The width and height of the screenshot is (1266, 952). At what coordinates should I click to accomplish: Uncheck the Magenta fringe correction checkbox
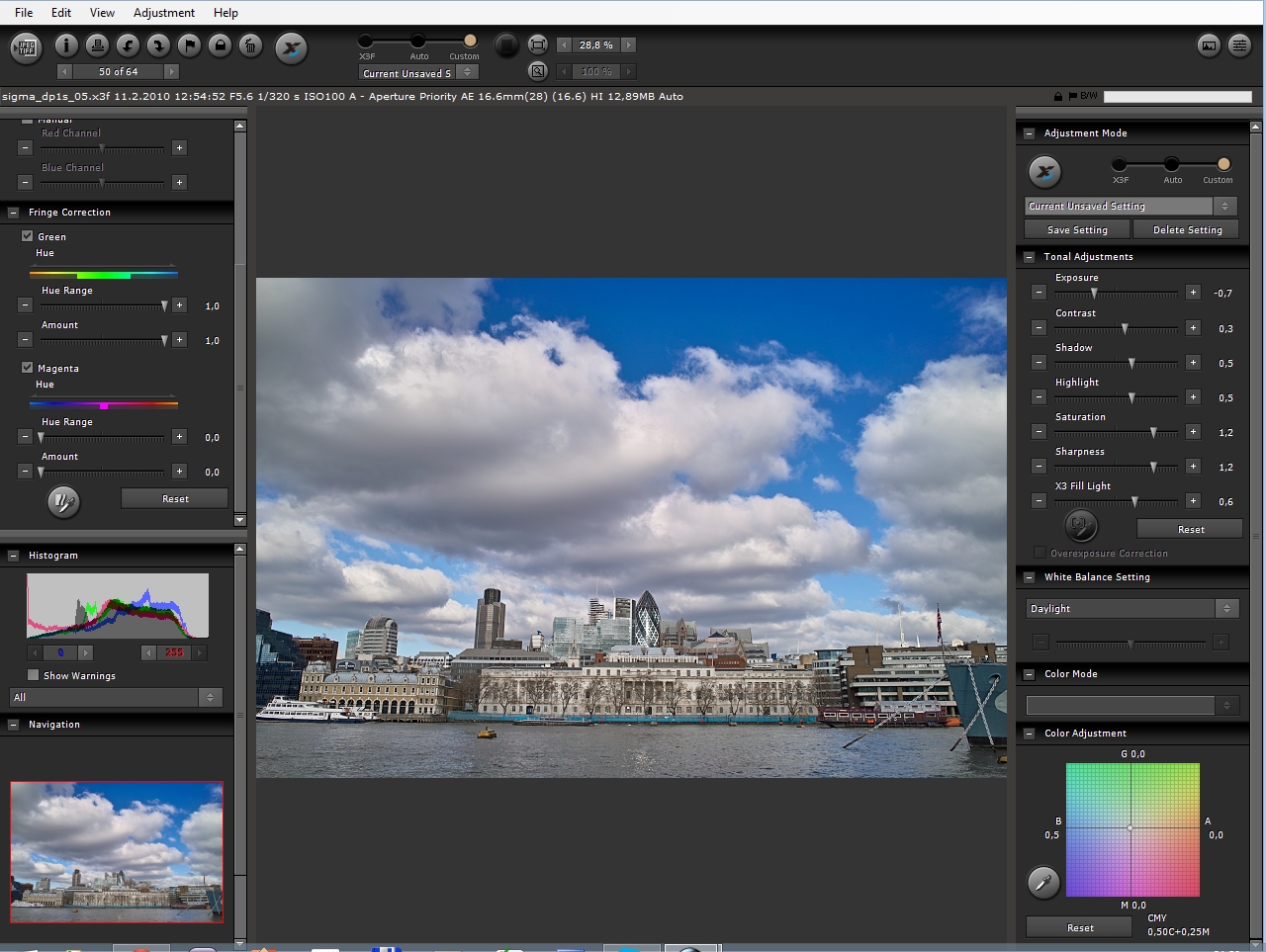click(x=28, y=368)
